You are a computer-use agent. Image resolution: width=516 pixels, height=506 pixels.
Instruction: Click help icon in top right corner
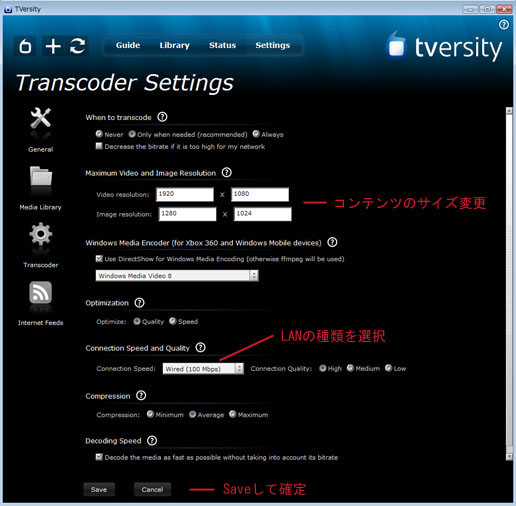504,24
